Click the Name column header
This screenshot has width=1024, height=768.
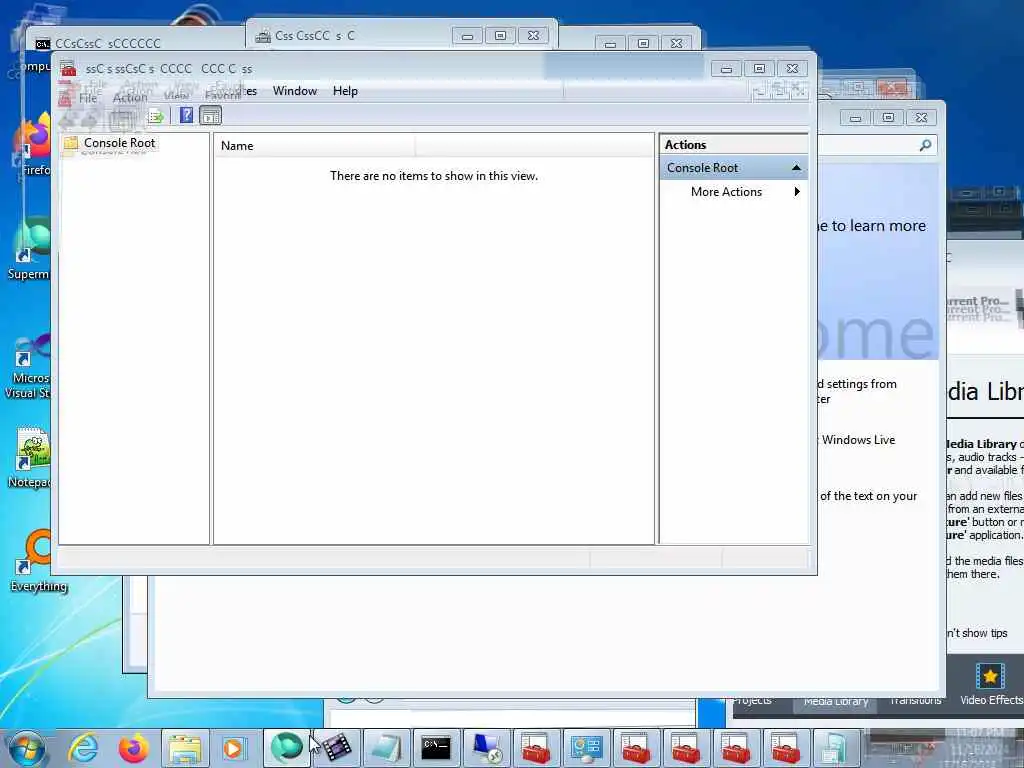click(x=314, y=146)
